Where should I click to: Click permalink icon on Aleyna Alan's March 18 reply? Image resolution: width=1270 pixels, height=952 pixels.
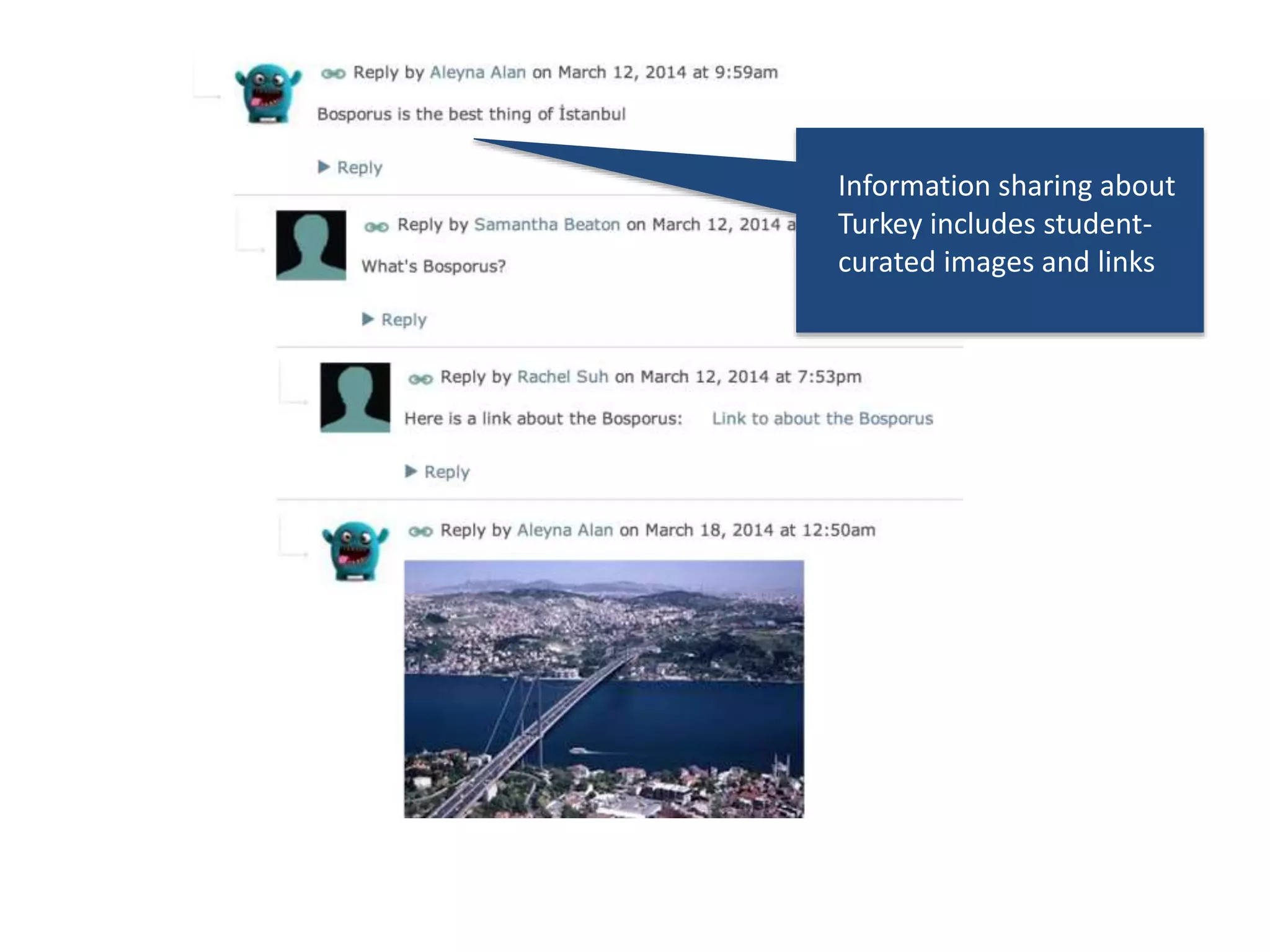tap(420, 531)
